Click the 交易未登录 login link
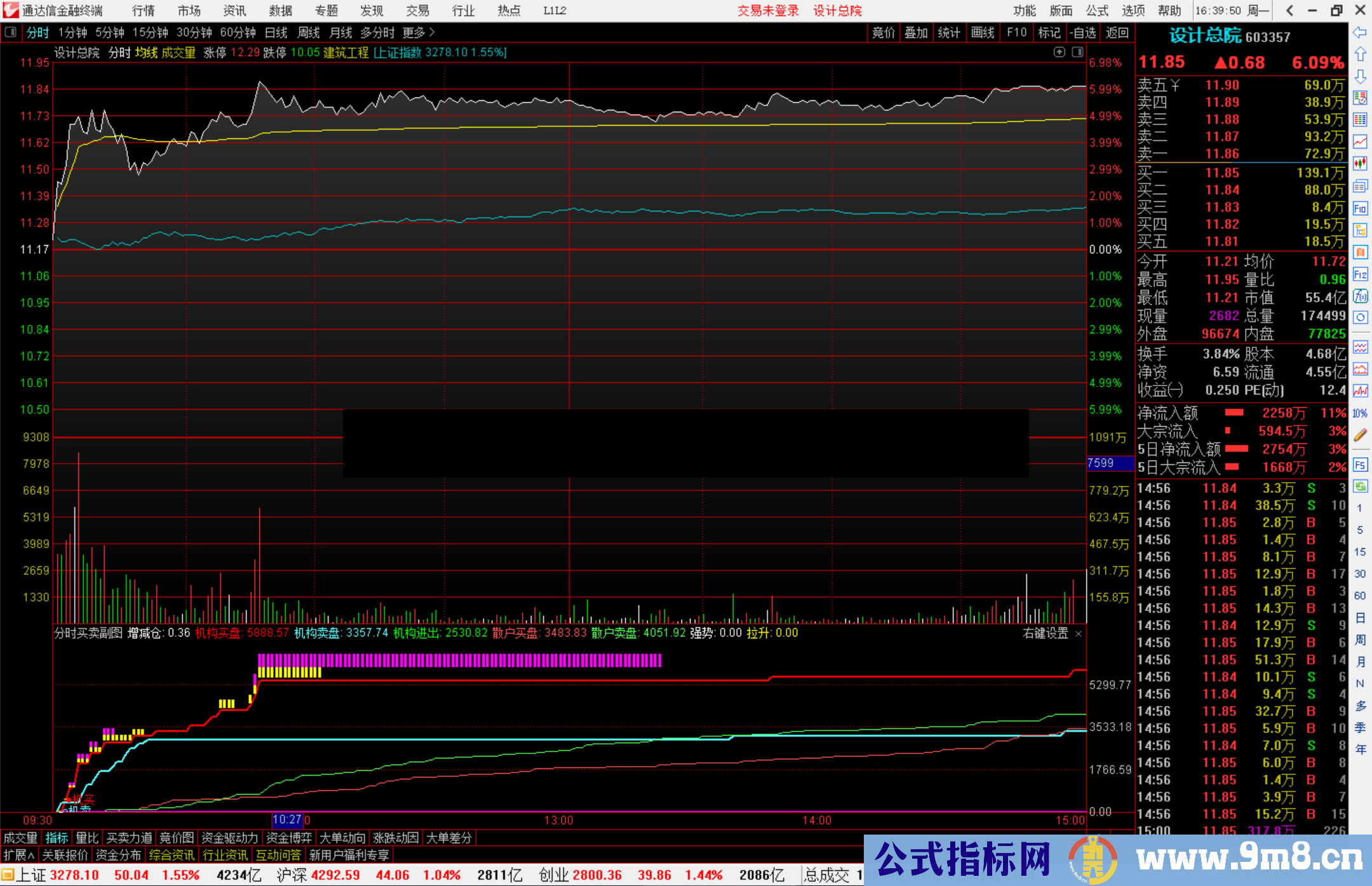The height and width of the screenshot is (886, 1372). pos(768,10)
